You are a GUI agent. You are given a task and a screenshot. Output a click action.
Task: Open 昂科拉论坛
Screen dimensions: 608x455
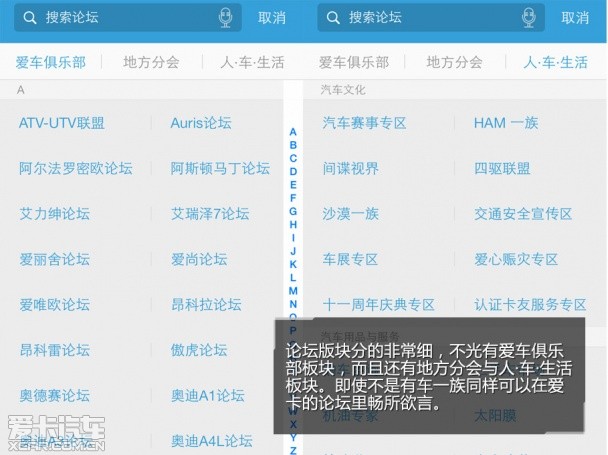click(206, 305)
